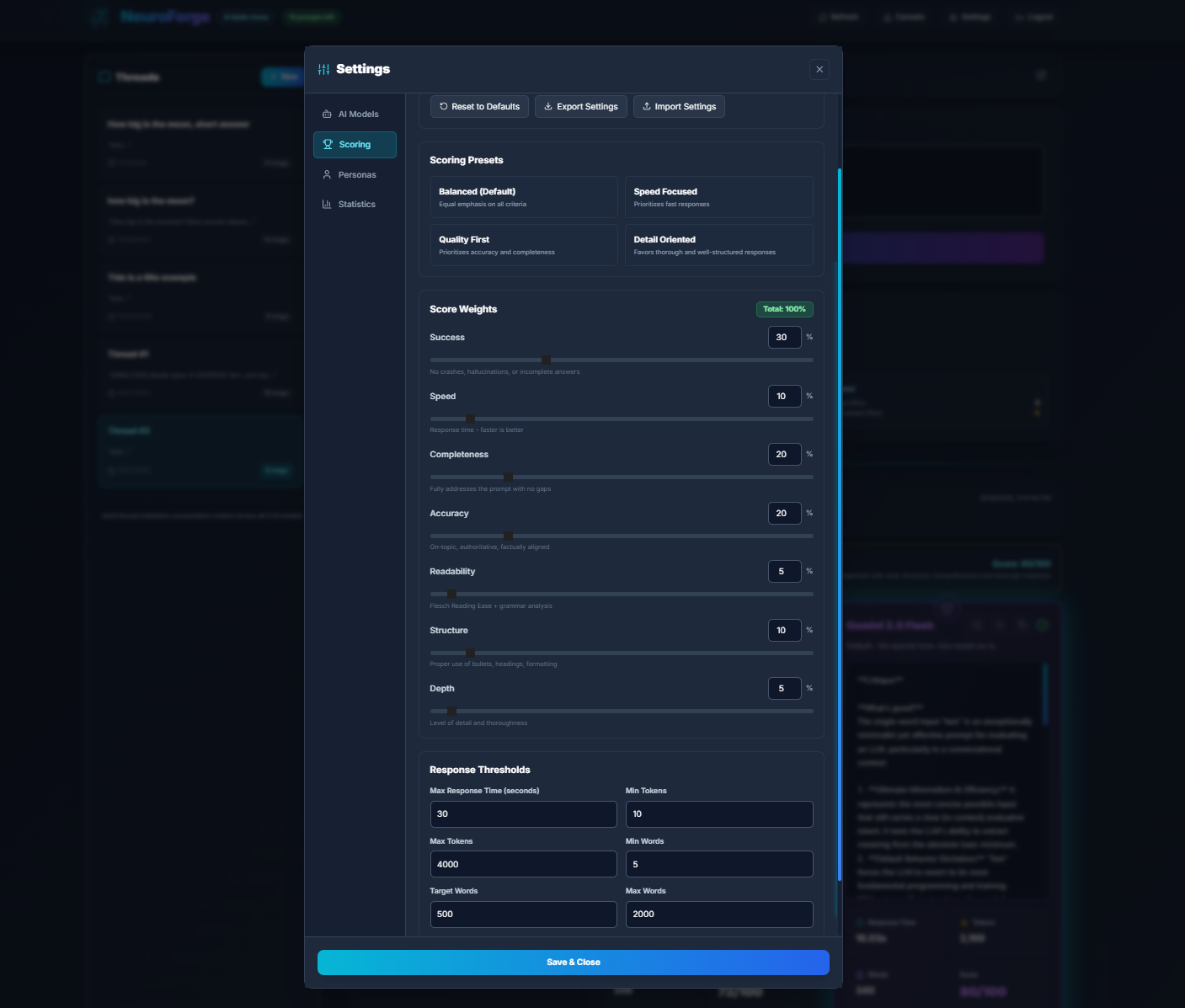Viewport: 1185px width, 1008px height.
Task: Close the Settings dialog with X
Action: point(819,70)
